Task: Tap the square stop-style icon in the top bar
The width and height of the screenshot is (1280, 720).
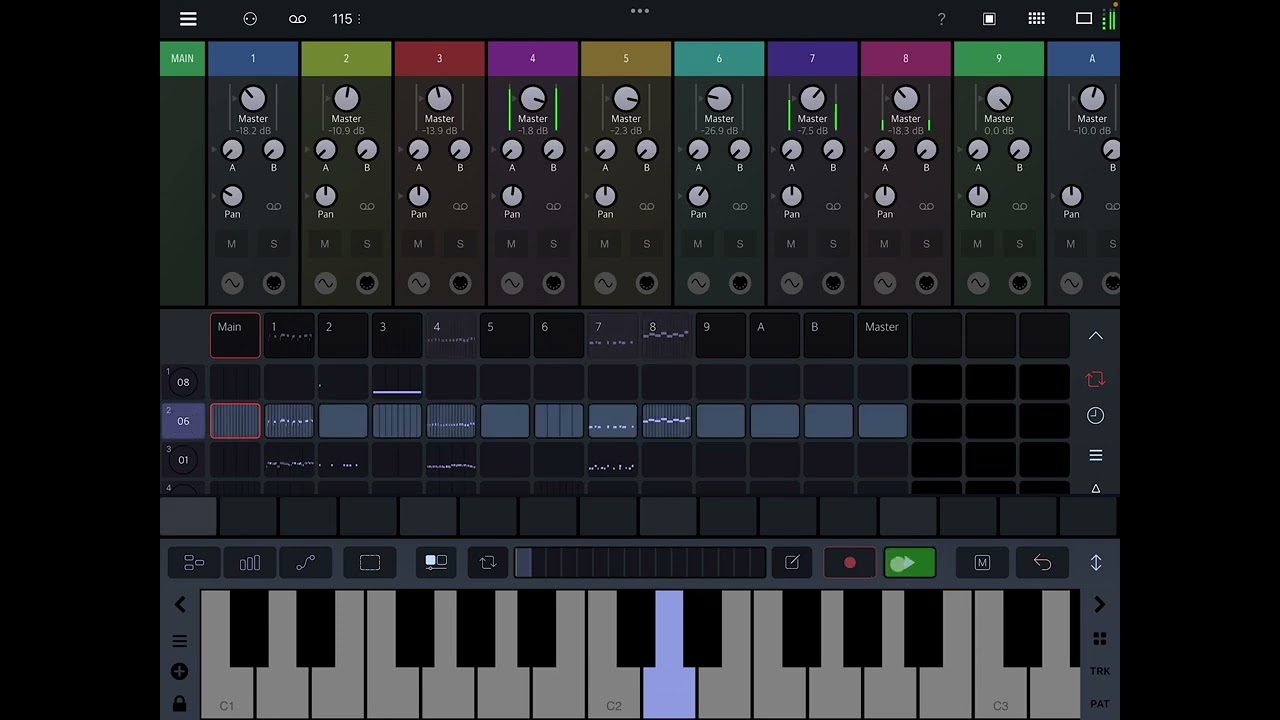Action: (989, 19)
